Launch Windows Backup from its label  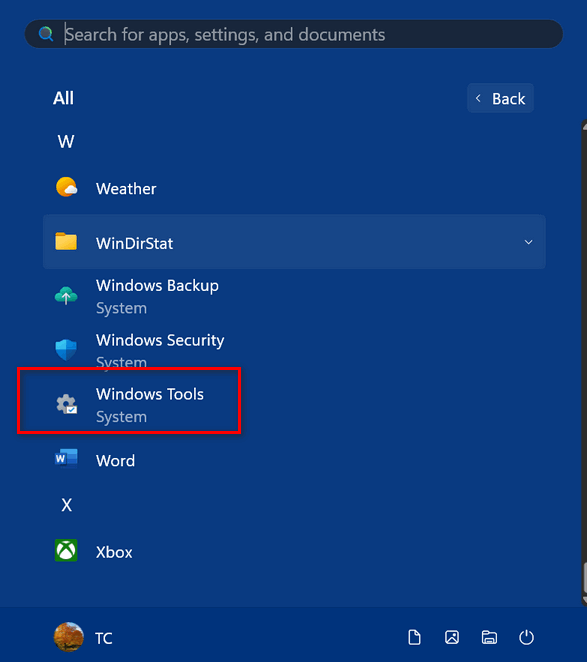(x=157, y=286)
